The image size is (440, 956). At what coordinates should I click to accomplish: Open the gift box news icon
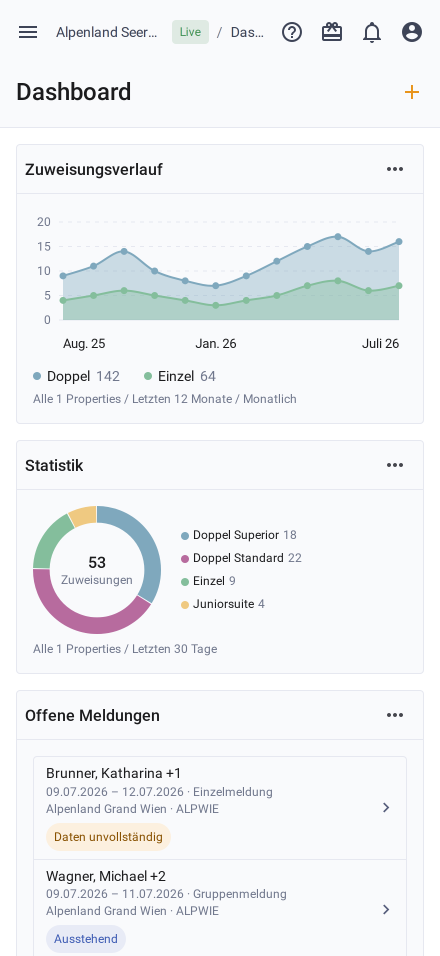click(x=332, y=32)
